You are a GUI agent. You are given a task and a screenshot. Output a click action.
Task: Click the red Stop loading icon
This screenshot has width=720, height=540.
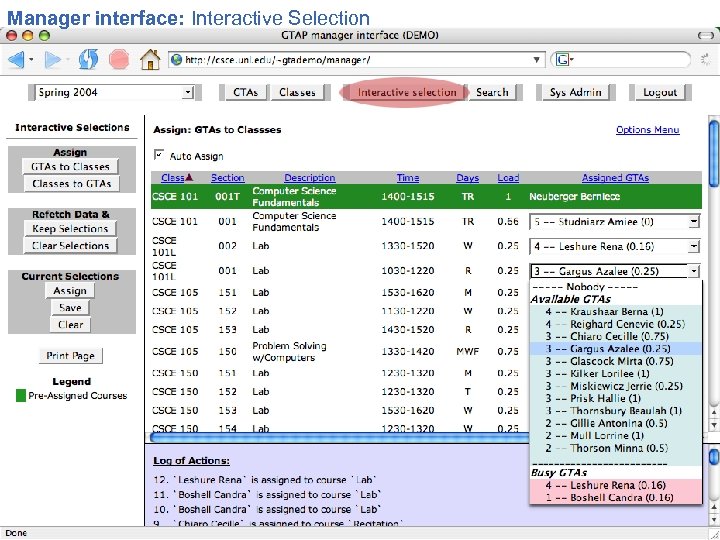point(119,59)
